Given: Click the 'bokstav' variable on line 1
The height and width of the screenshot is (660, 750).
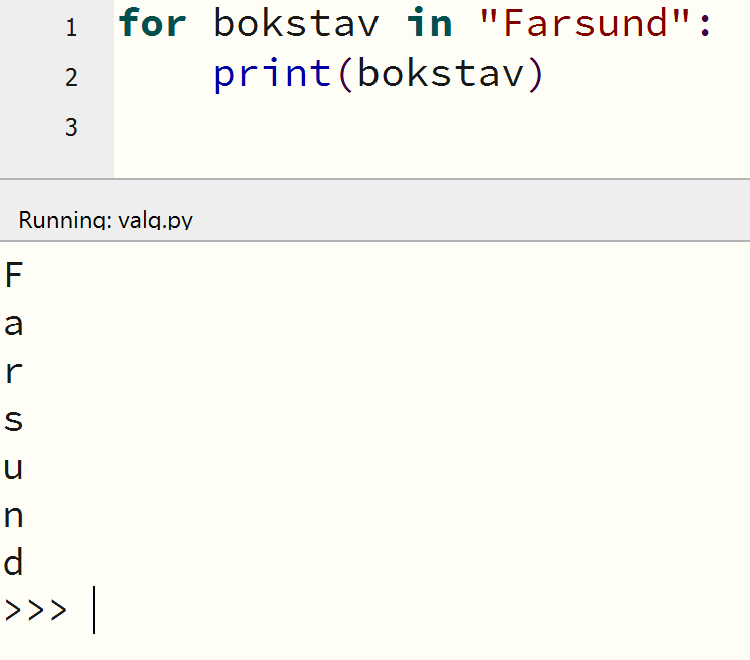Looking at the screenshot, I should (x=296, y=24).
